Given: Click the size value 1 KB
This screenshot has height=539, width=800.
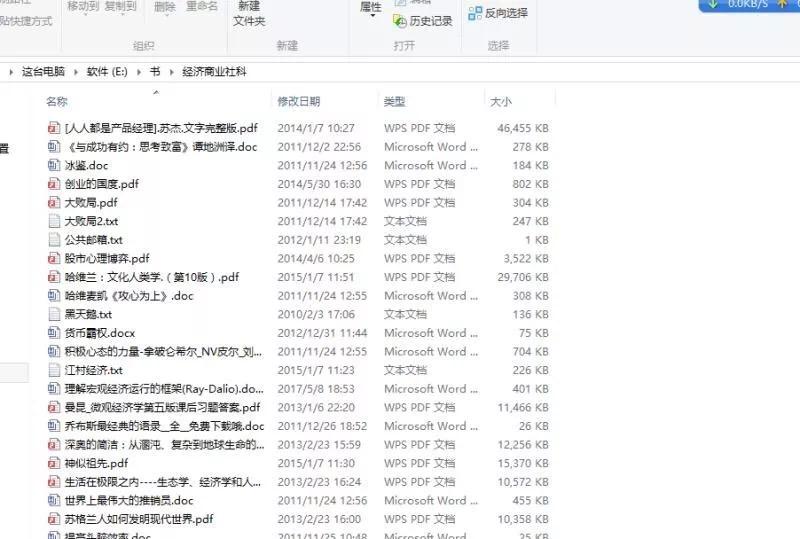Looking at the screenshot, I should pos(537,240).
